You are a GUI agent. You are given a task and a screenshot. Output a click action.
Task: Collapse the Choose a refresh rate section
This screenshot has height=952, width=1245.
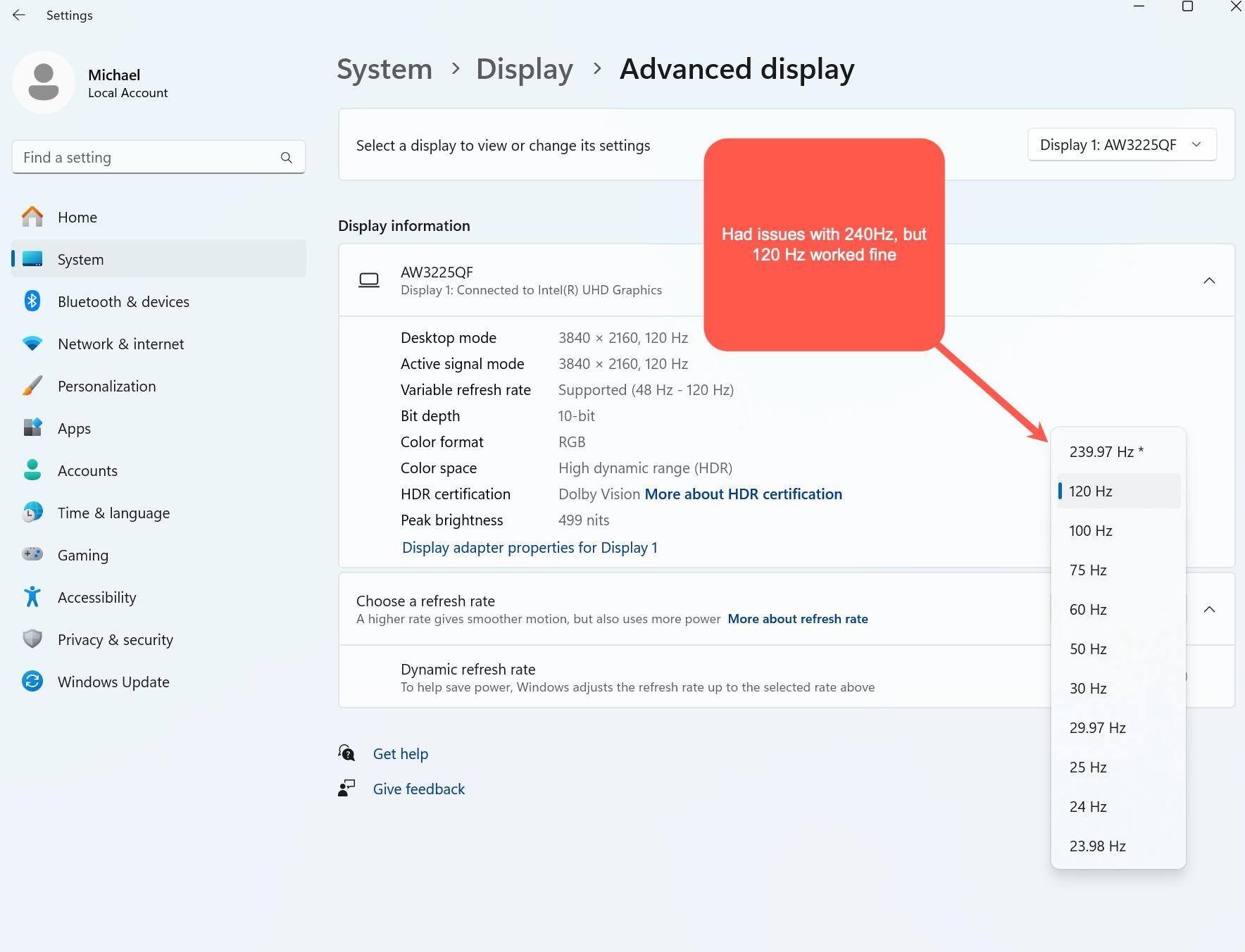[x=1208, y=610]
